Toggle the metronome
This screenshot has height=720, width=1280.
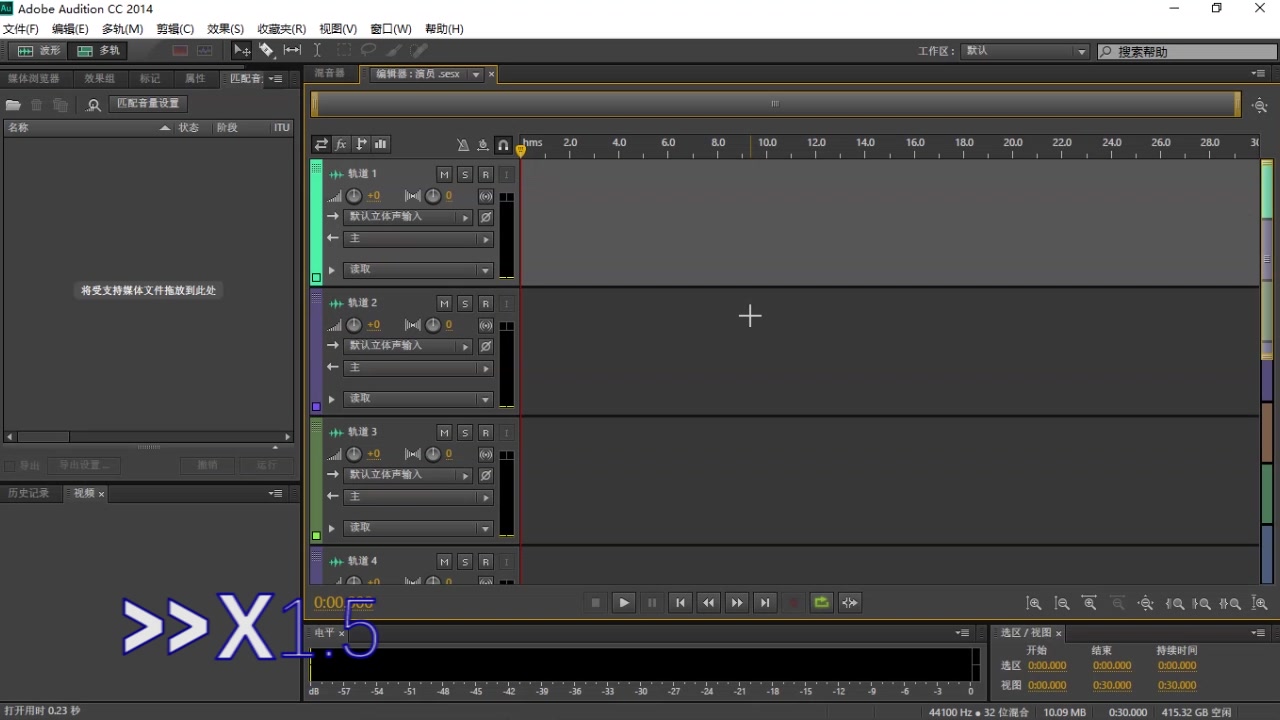click(x=463, y=145)
